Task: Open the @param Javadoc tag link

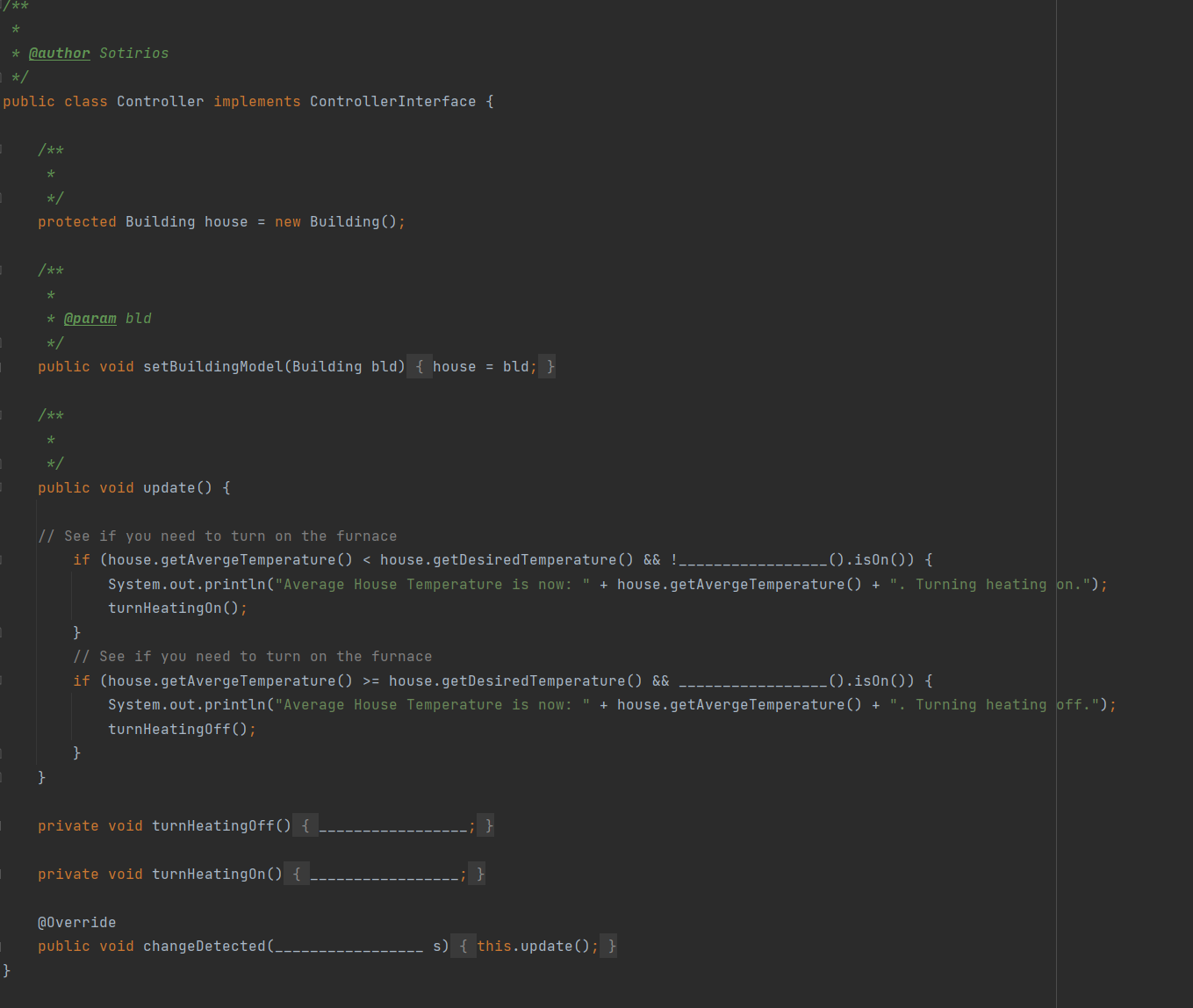Action: (90, 318)
